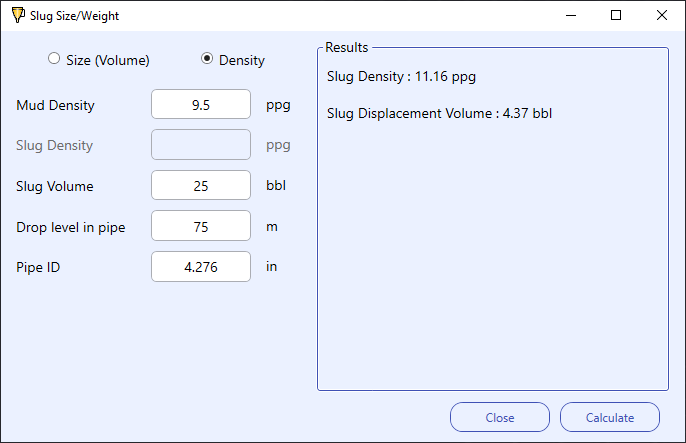
Task: Select the Pipe ID input box
Action: click(201, 266)
